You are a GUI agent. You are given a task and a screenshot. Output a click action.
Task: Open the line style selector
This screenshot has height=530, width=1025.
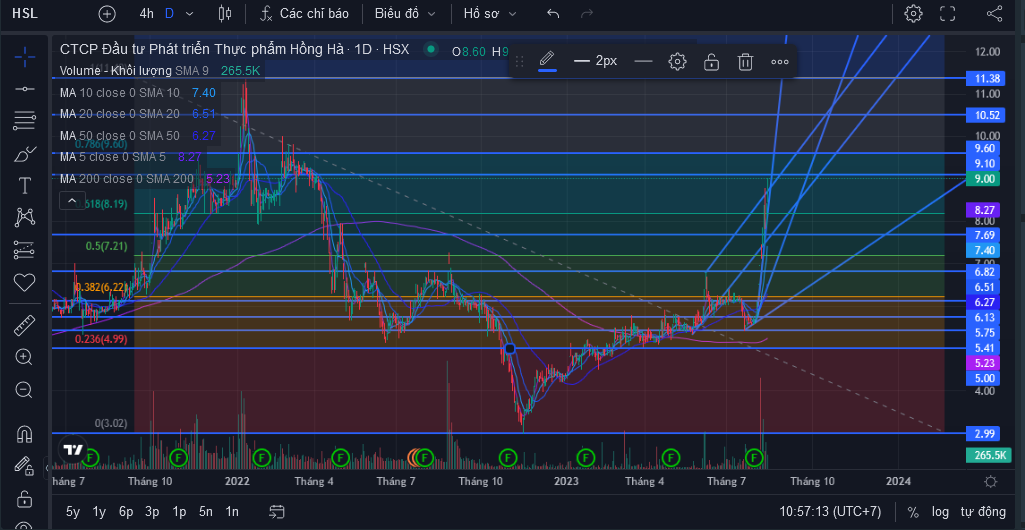click(x=644, y=61)
